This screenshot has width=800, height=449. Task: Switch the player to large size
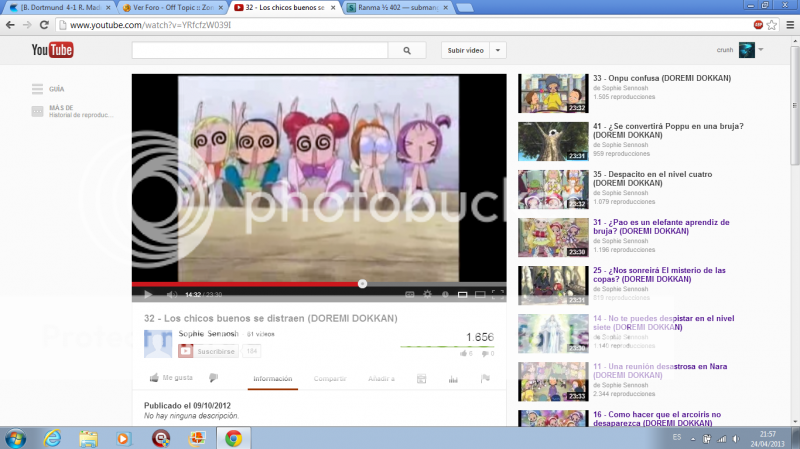(480, 294)
